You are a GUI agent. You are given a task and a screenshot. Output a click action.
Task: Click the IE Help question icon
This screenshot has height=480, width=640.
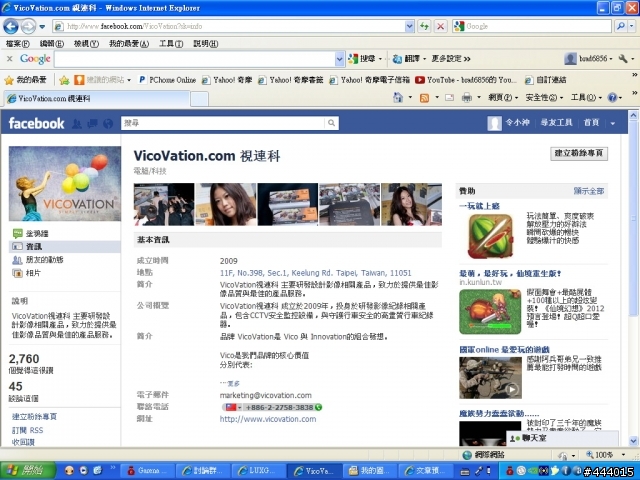pyautogui.click(x=612, y=98)
